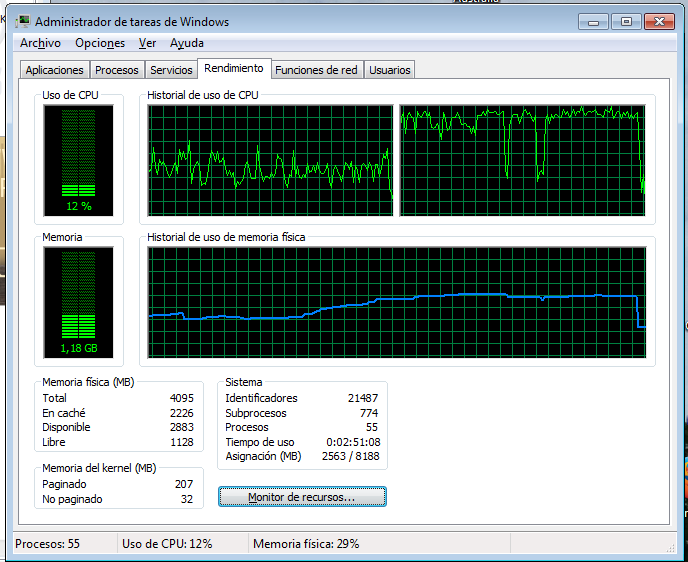Select the Servicios tab
The height and width of the screenshot is (562, 688).
pyautogui.click(x=171, y=70)
